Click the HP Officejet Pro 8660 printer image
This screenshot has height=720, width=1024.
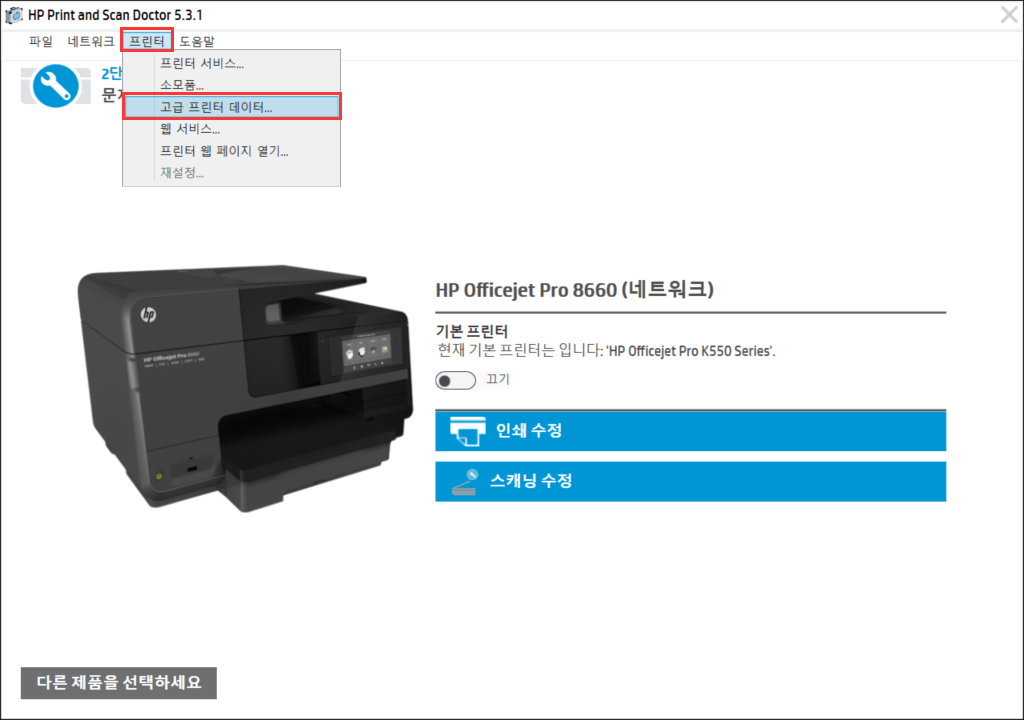pyautogui.click(x=246, y=387)
